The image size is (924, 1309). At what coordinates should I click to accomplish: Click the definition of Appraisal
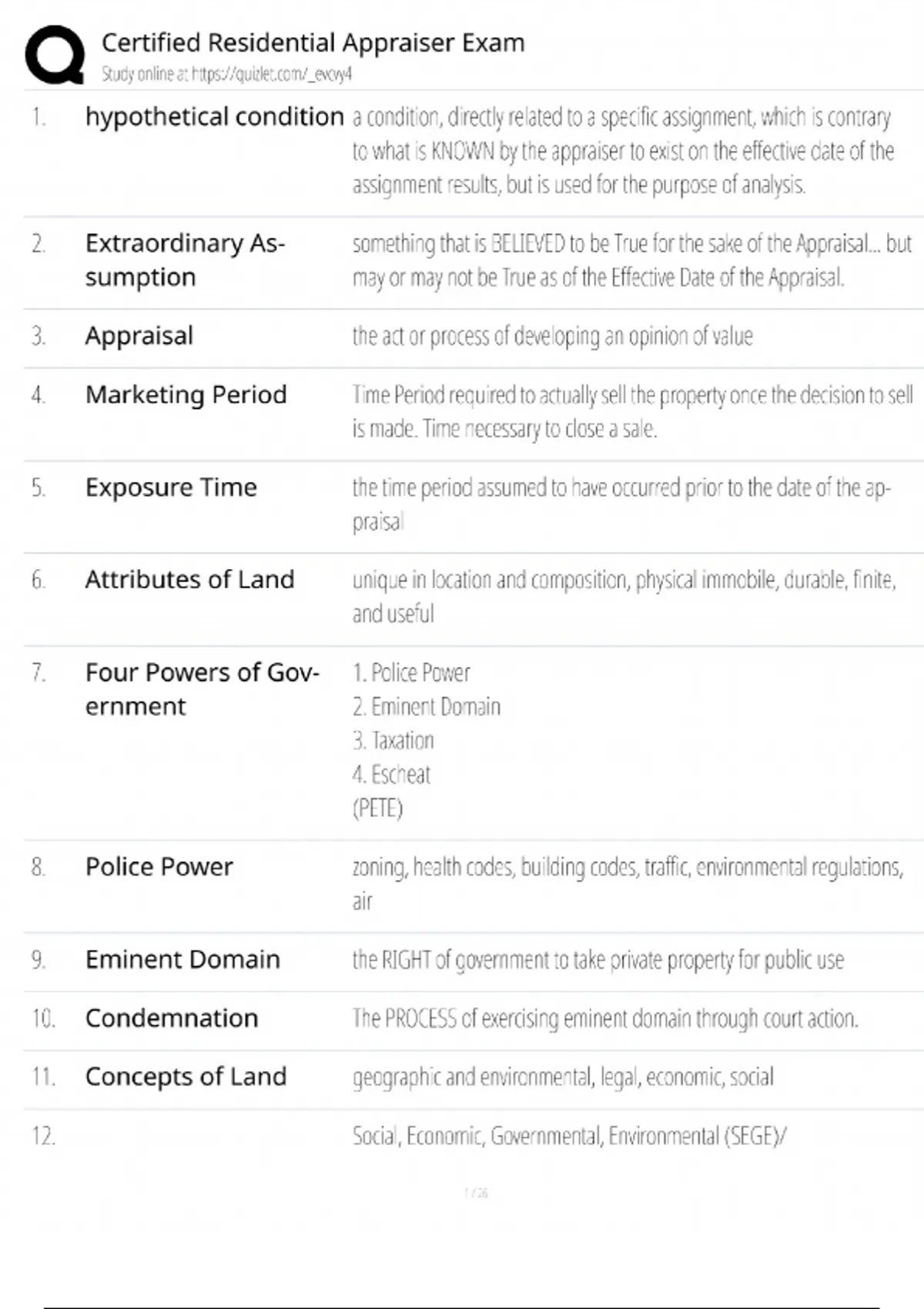552,336
